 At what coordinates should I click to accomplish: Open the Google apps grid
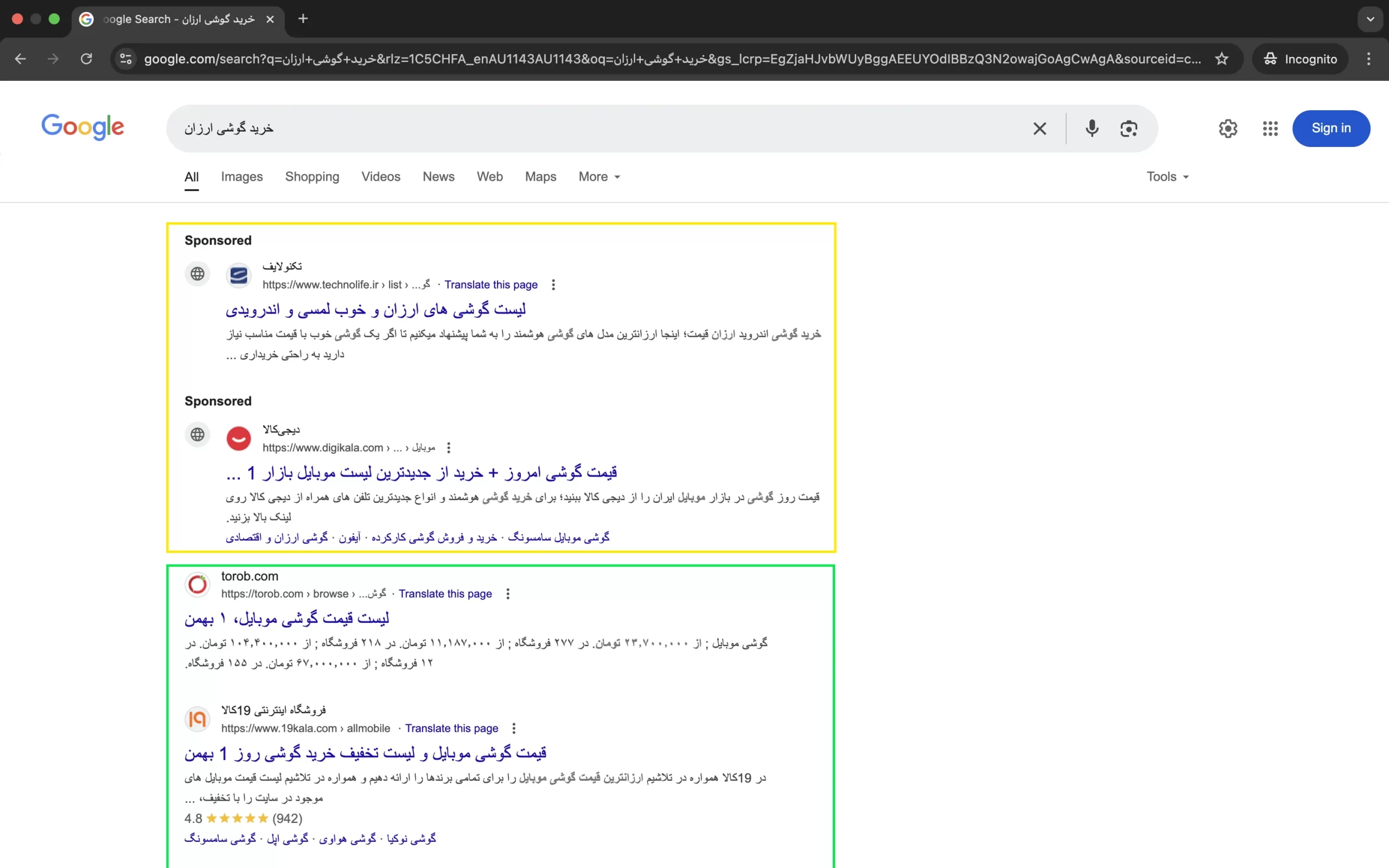[x=1270, y=129]
